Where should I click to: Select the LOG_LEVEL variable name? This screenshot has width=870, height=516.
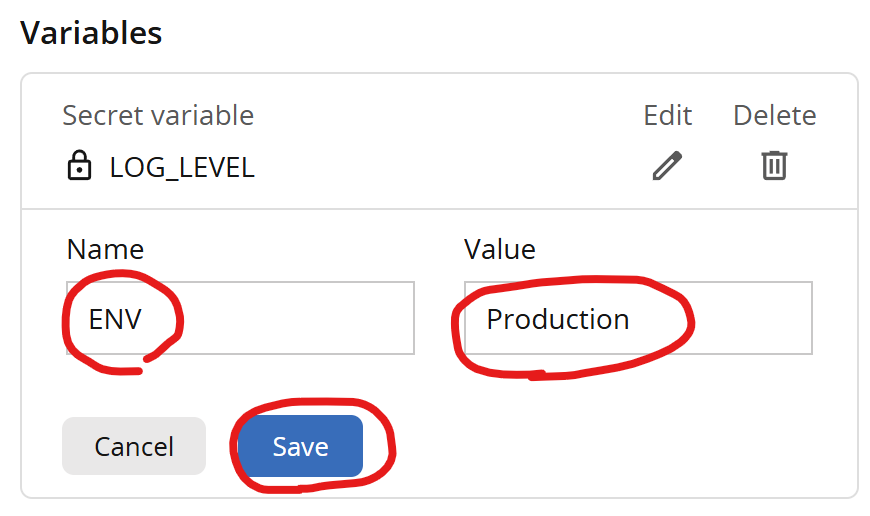pos(182,168)
